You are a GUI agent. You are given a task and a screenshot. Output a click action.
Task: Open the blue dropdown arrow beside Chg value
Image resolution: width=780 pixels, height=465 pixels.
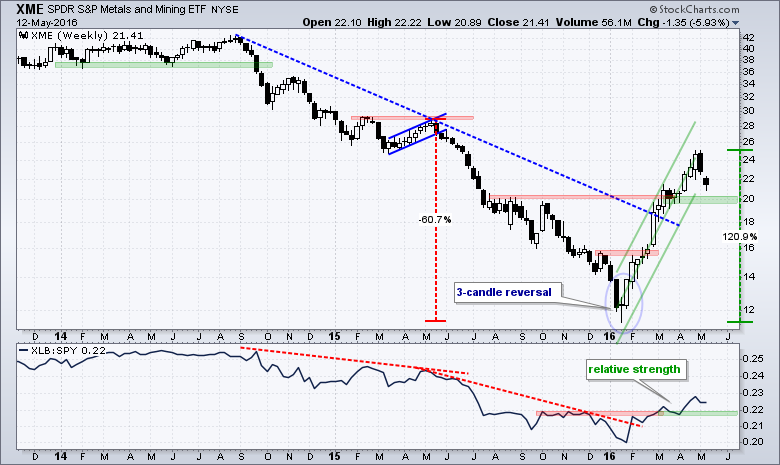click(x=736, y=23)
